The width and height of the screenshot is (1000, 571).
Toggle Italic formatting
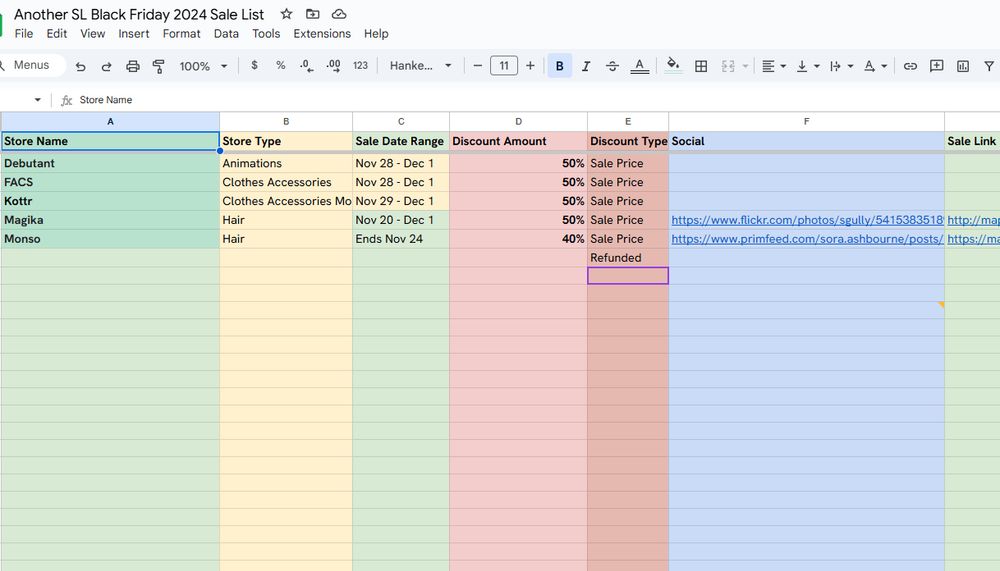(586, 66)
